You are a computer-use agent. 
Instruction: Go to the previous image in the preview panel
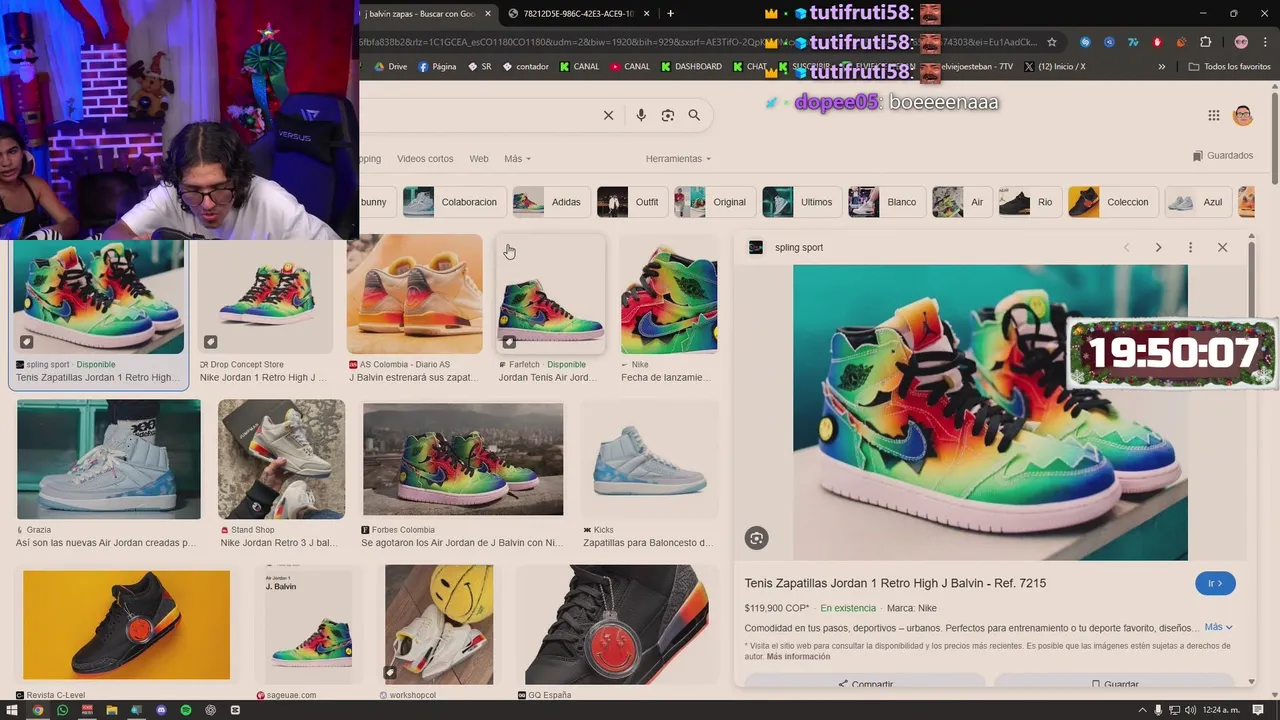coord(1126,247)
